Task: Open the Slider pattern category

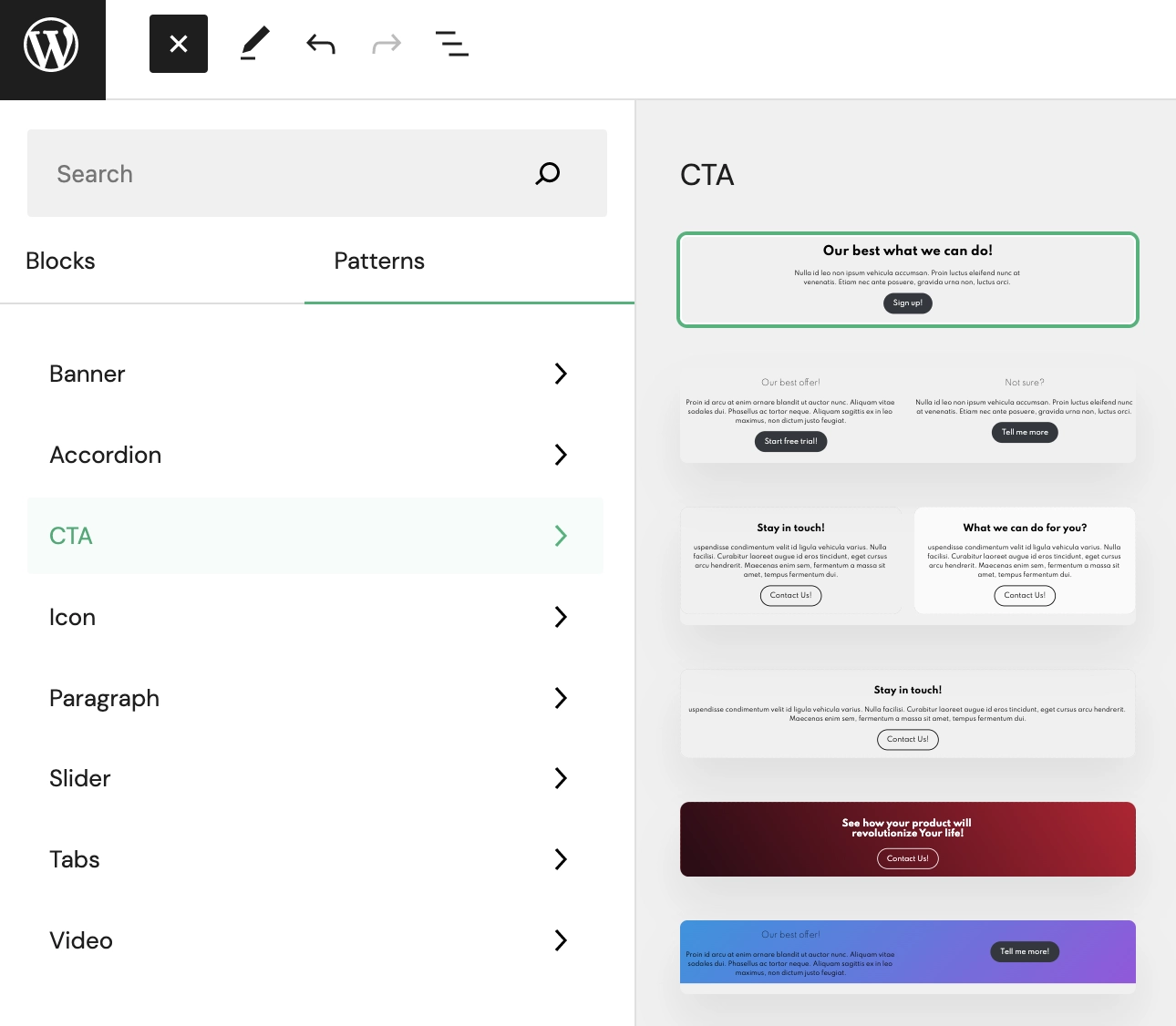Action: tap(315, 778)
